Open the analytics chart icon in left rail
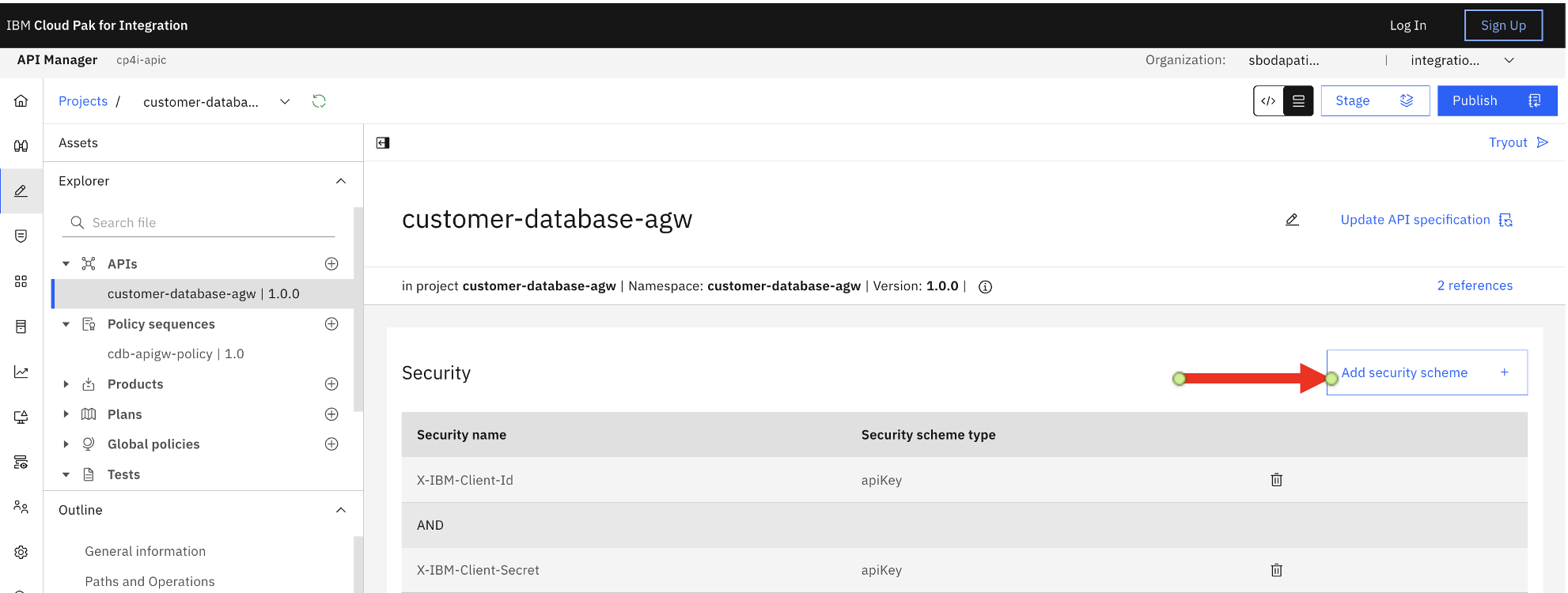The image size is (1568, 593). click(21, 372)
